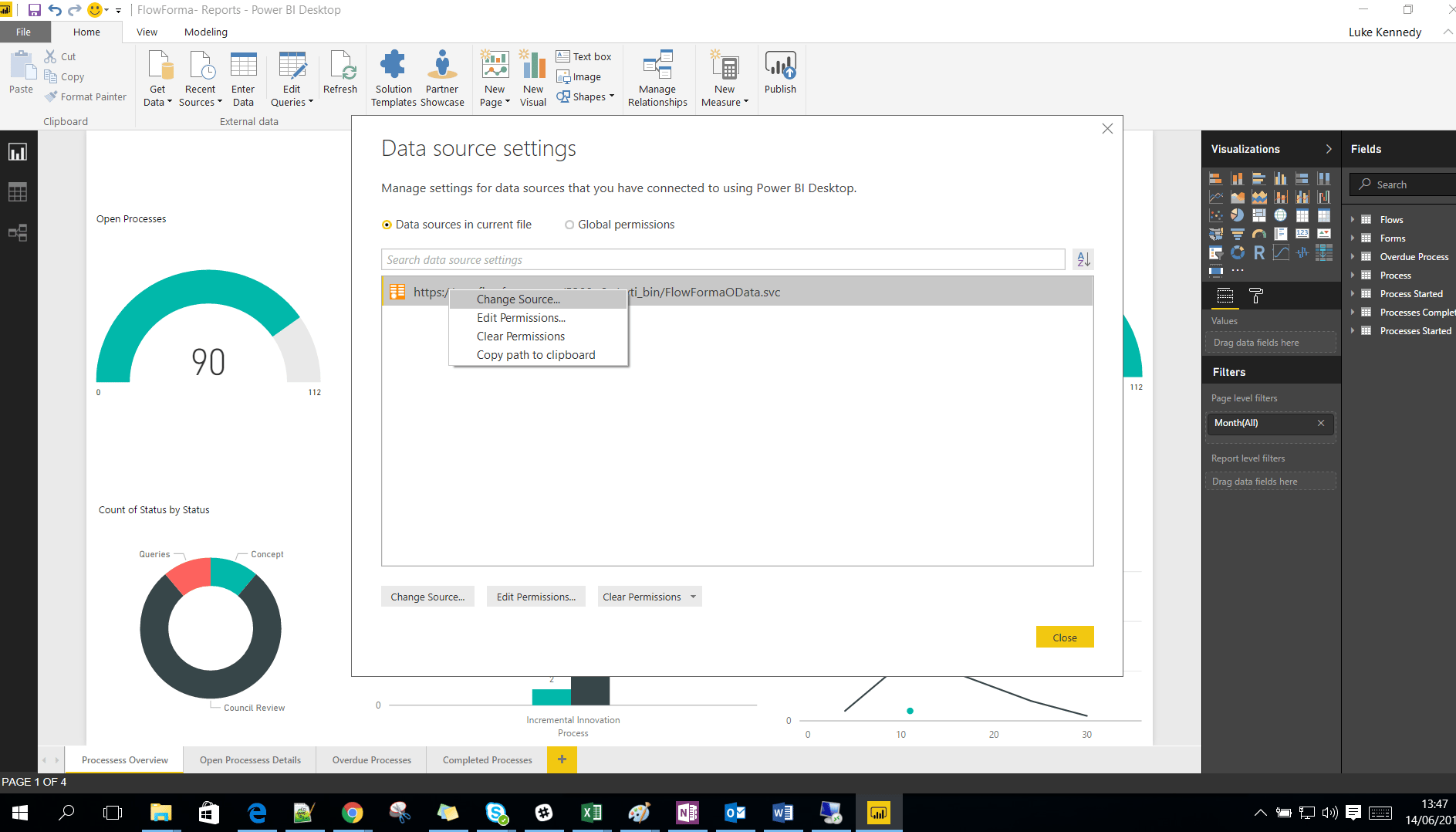
Task: Expand the Overdue Process table
Action: tap(1353, 257)
